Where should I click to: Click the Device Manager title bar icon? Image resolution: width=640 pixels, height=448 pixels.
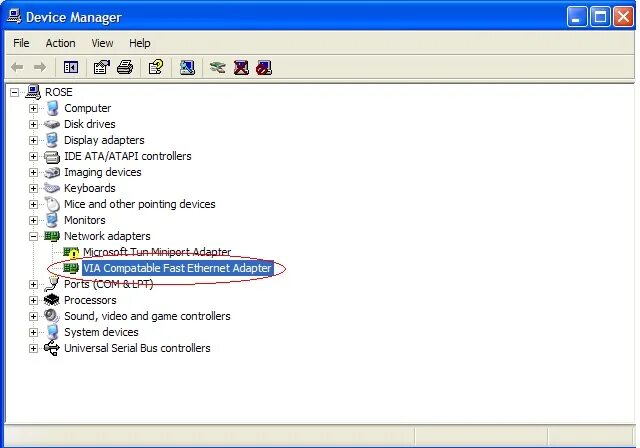coord(14,17)
